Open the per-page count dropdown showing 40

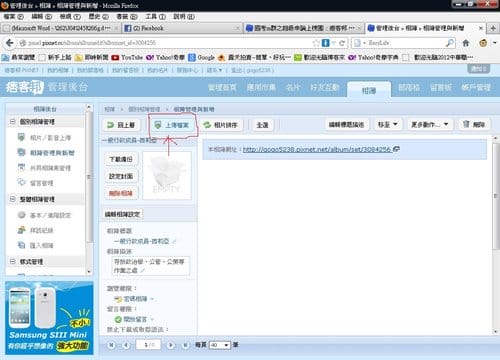(219, 345)
